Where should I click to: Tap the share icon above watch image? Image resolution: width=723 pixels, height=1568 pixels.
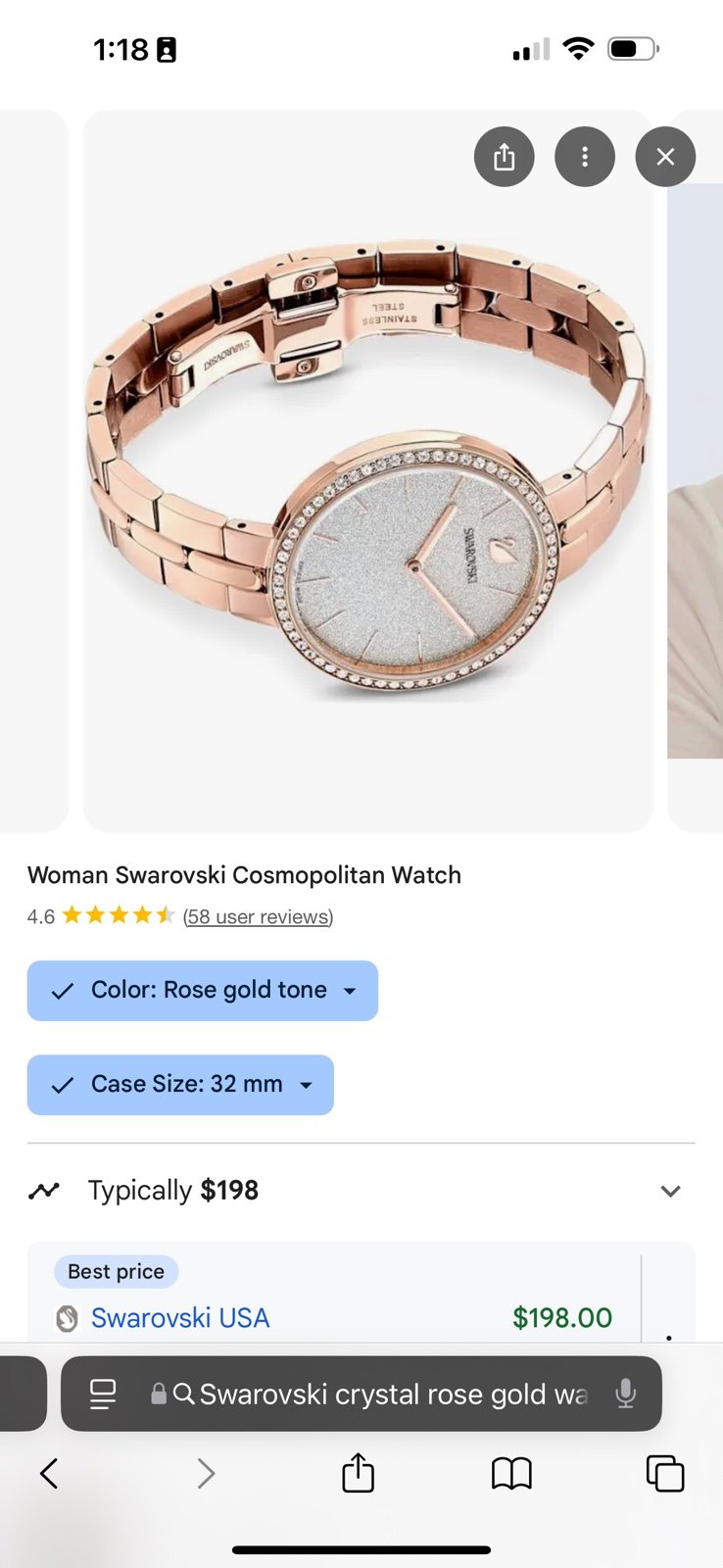coord(504,157)
